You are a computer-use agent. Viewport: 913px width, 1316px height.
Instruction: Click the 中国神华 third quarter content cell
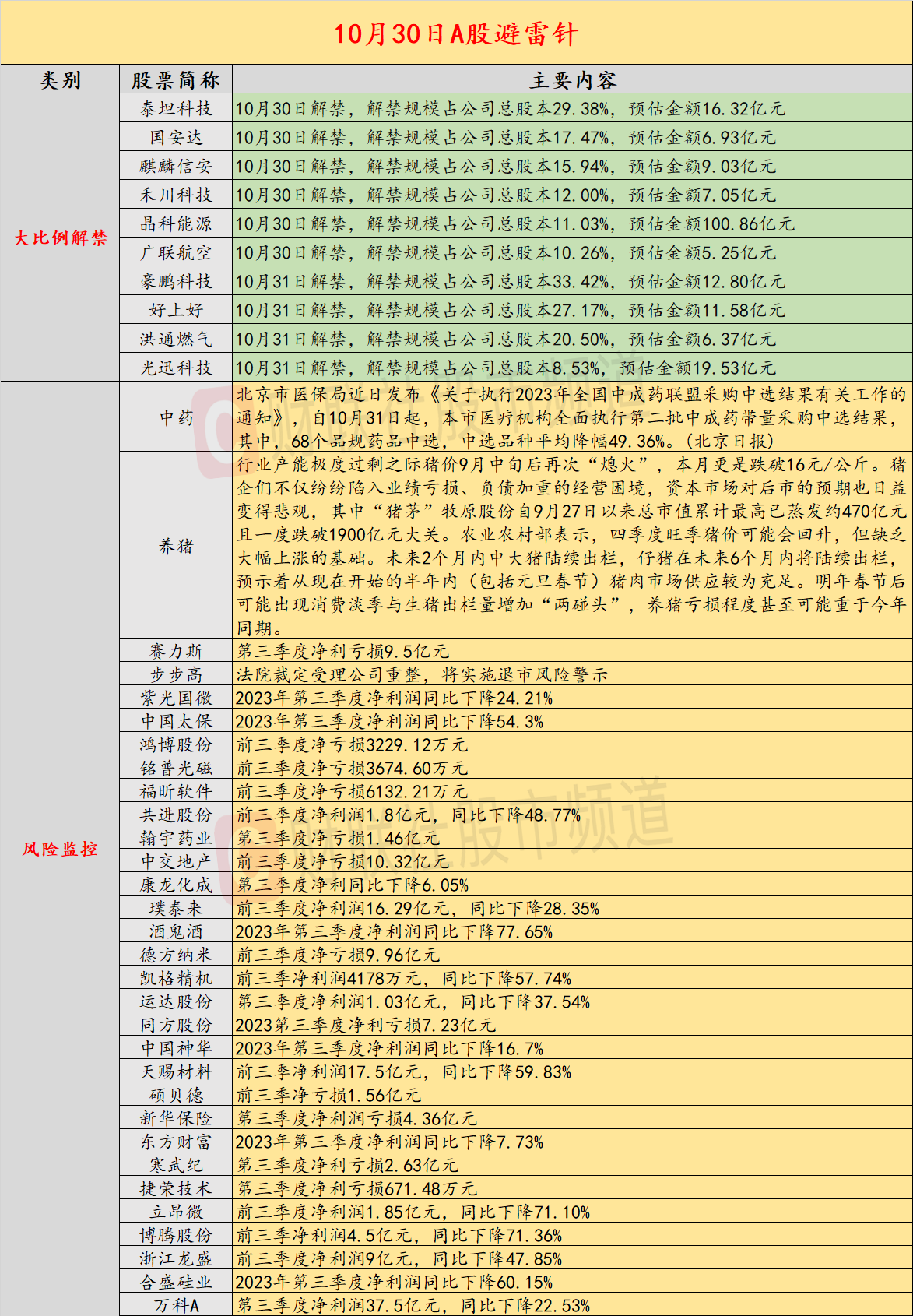tap(573, 1048)
